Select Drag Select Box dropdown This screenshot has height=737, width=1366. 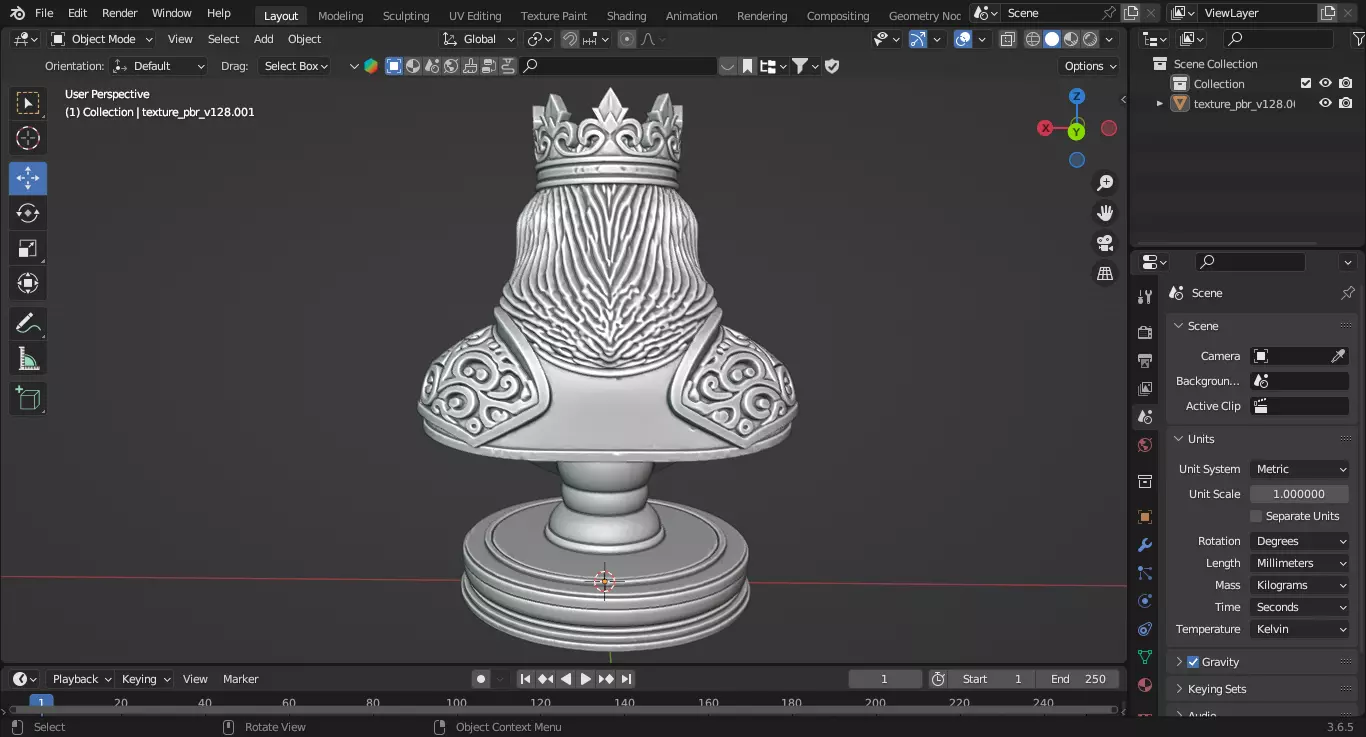pyautogui.click(x=295, y=66)
